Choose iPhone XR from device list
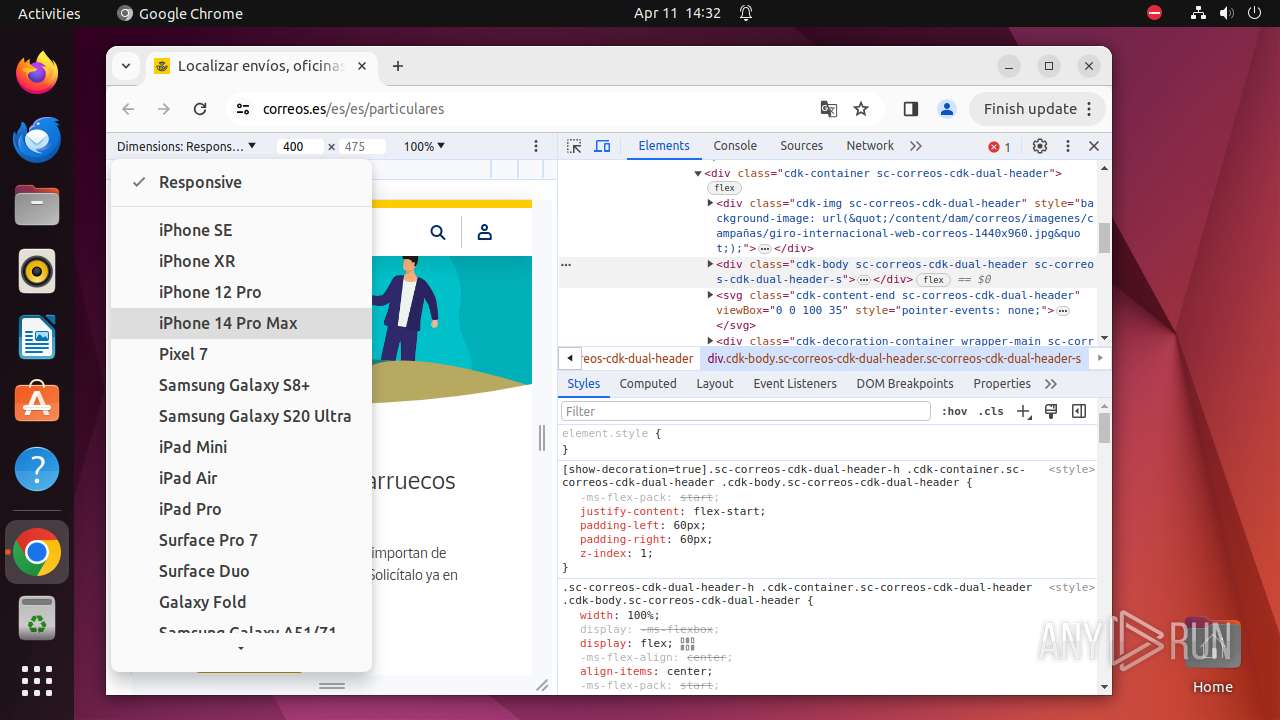Screen dimensions: 1280x720 click(241, 261)
